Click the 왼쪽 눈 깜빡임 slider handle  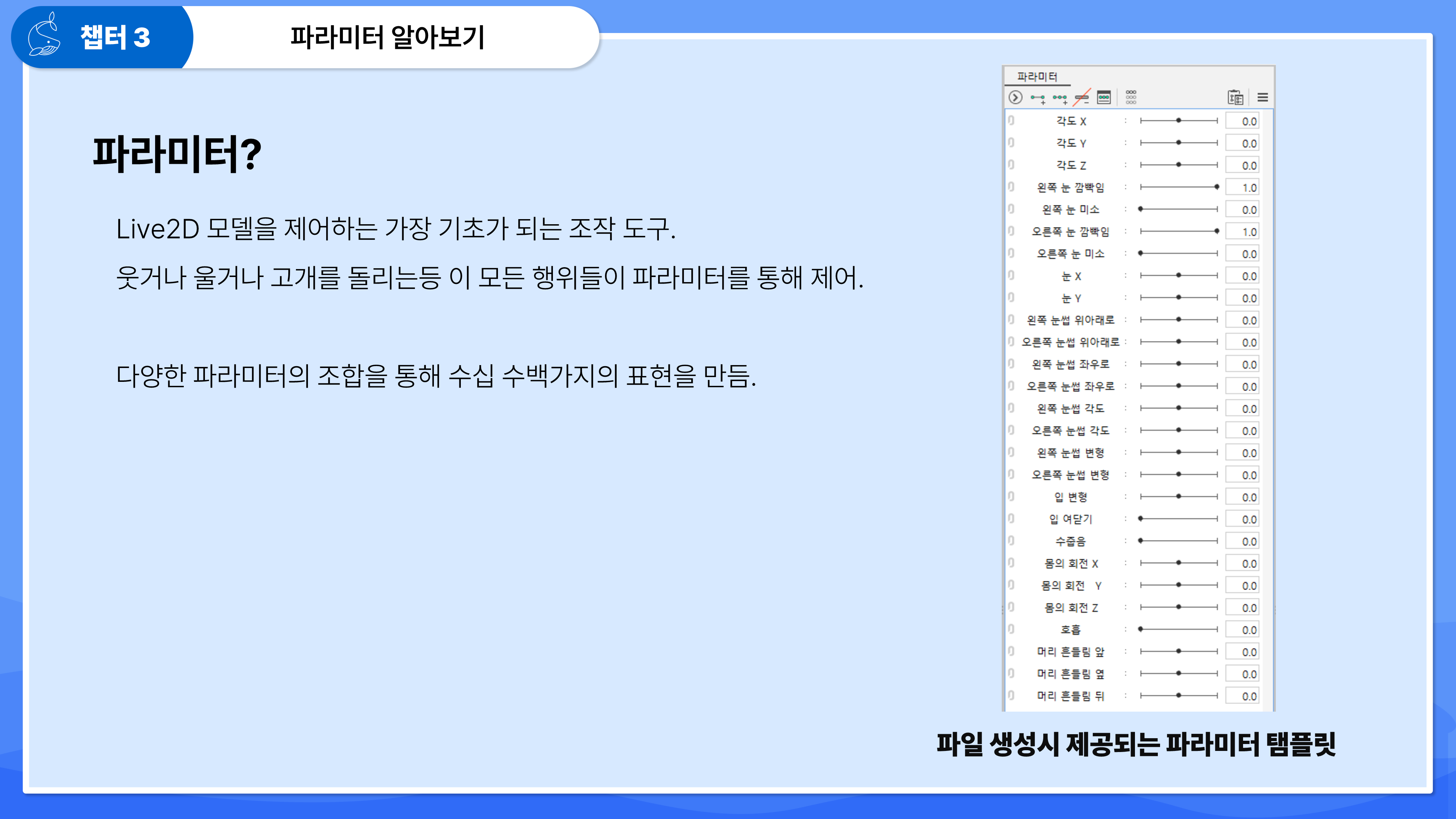(1216, 186)
